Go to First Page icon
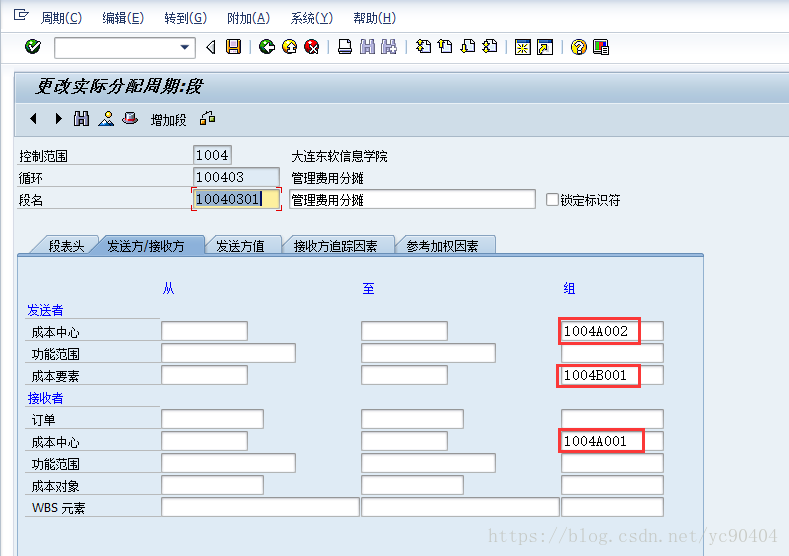Viewport: 789px width, 556px height. pyautogui.click(x=423, y=47)
